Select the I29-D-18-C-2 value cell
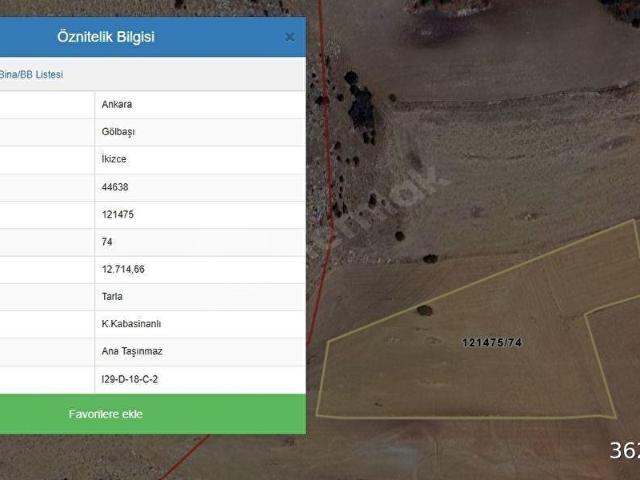The height and width of the screenshot is (480, 640). coord(200,379)
